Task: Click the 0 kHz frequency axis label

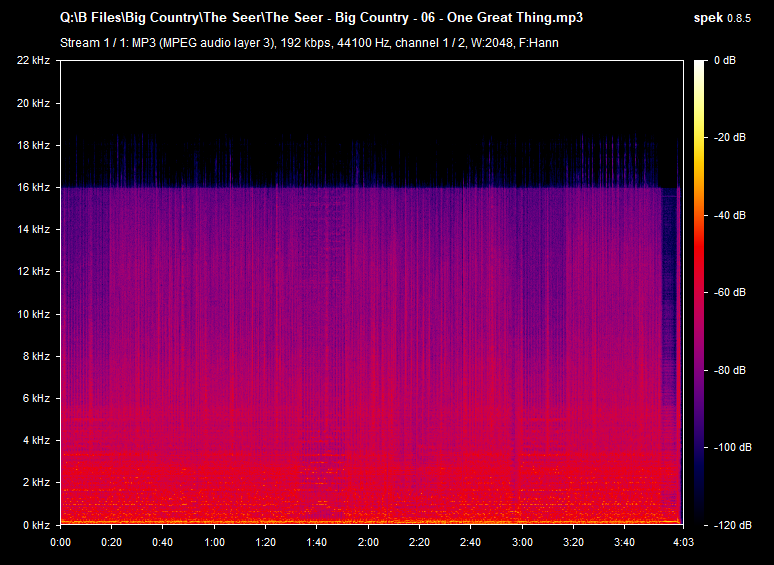Action: coord(36,524)
